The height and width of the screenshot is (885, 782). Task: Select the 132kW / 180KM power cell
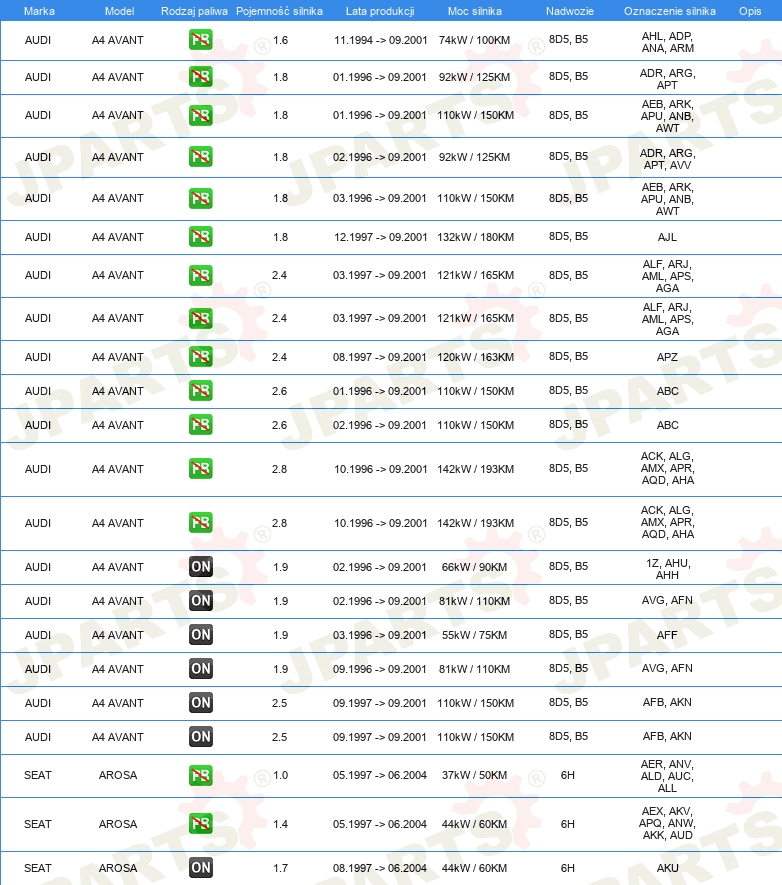(476, 237)
